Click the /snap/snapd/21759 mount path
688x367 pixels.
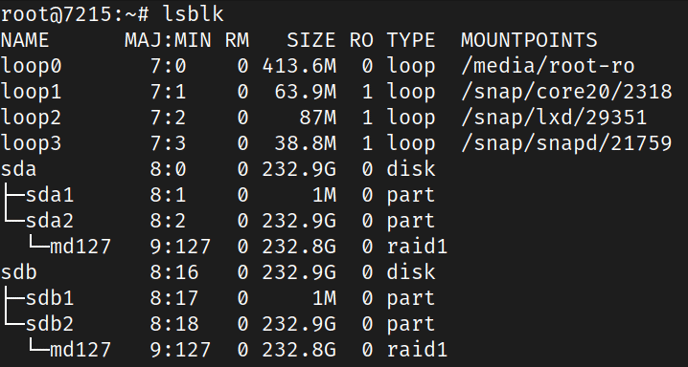click(x=566, y=144)
